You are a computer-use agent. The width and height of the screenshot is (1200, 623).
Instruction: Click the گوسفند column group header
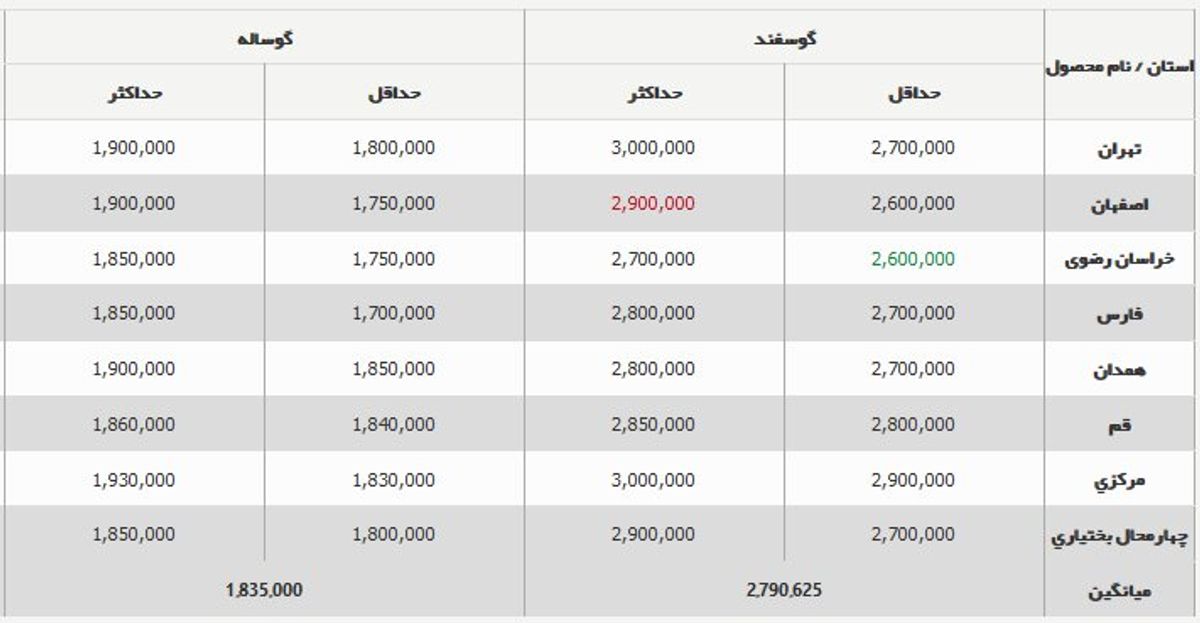784,40
